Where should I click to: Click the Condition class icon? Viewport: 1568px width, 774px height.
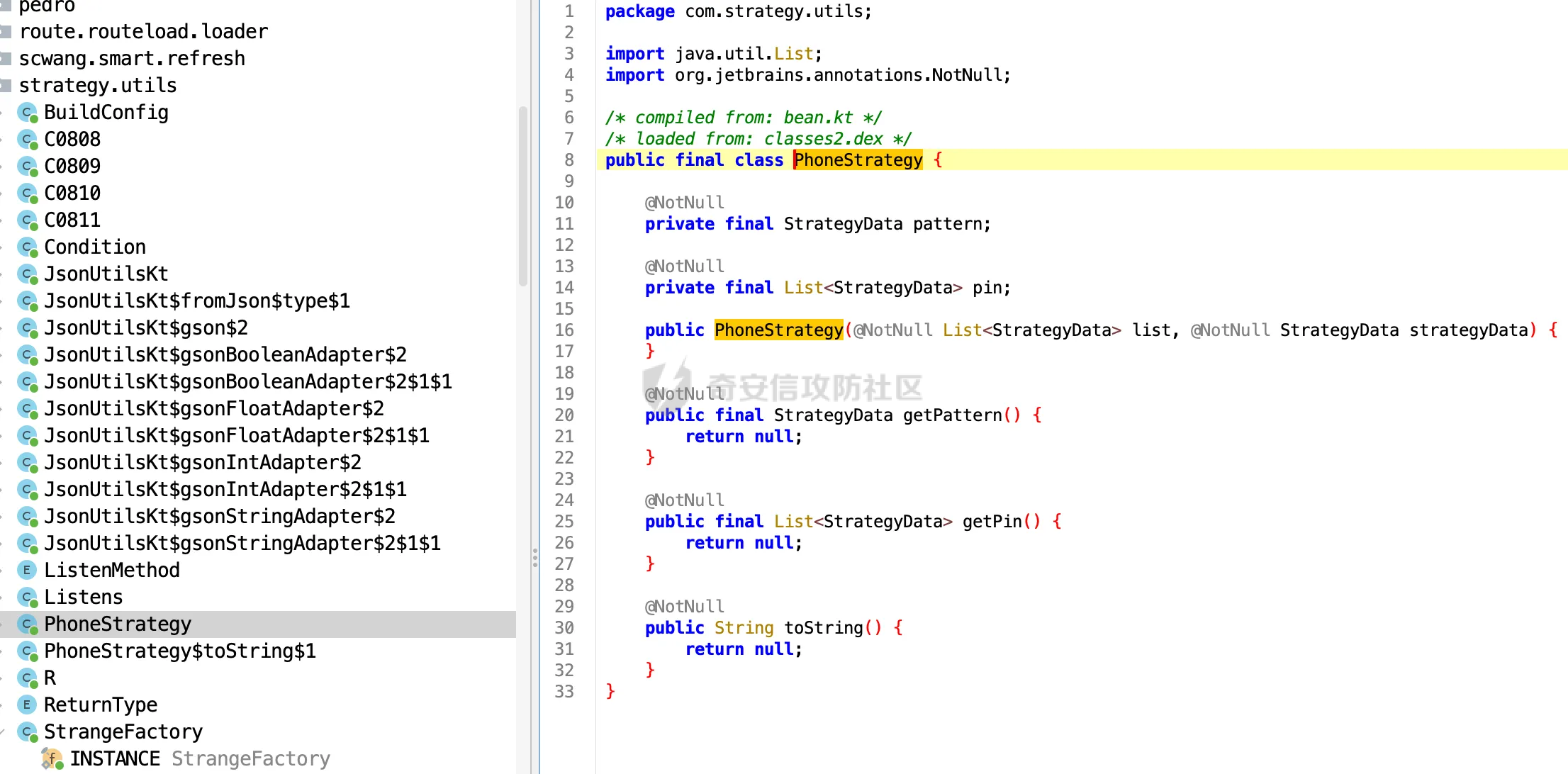28,247
